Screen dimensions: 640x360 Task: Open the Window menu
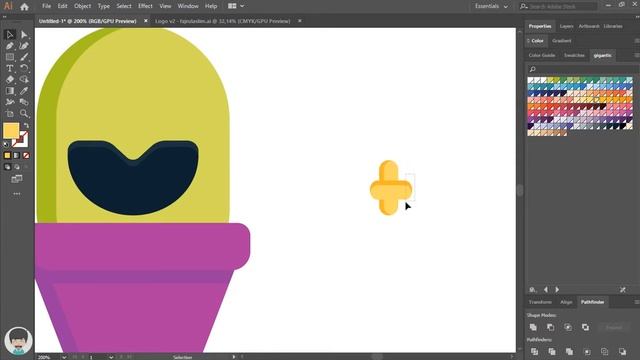(188, 6)
